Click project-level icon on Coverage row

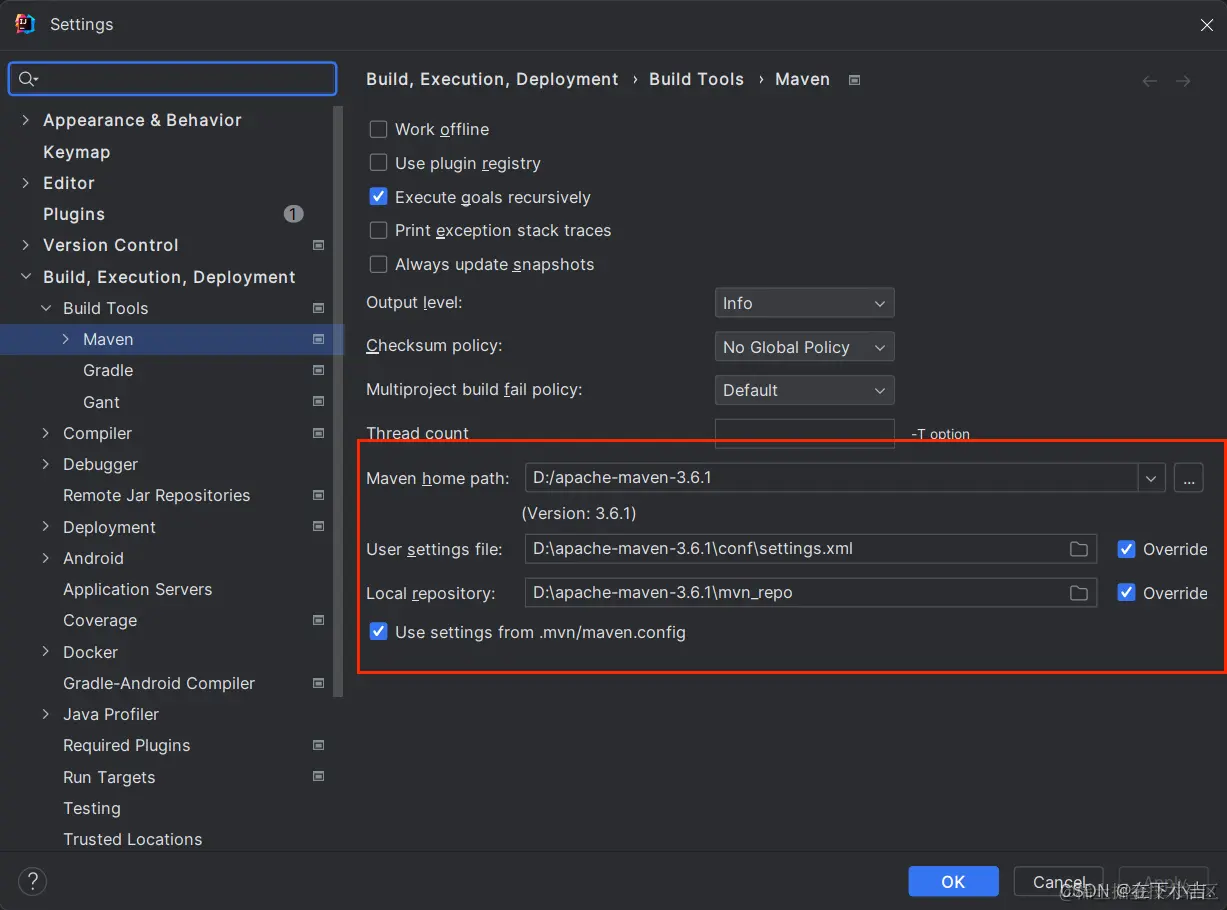(318, 620)
